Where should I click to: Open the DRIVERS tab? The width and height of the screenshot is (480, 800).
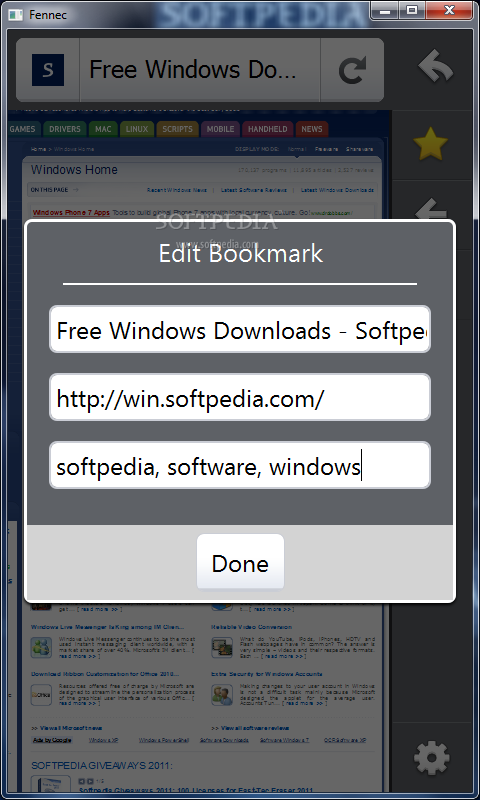(x=65, y=129)
